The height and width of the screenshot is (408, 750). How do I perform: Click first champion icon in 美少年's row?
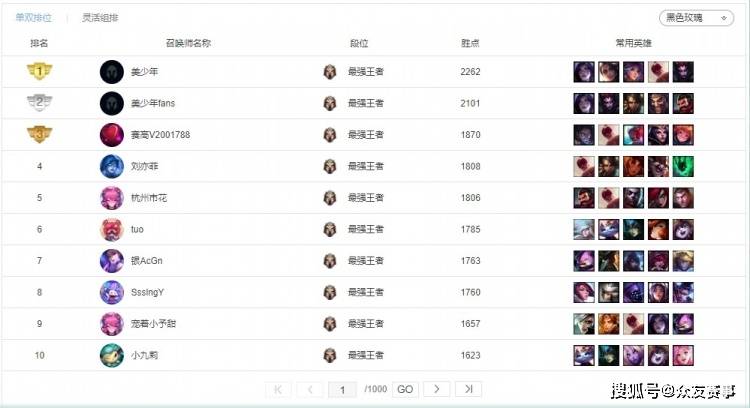point(584,72)
